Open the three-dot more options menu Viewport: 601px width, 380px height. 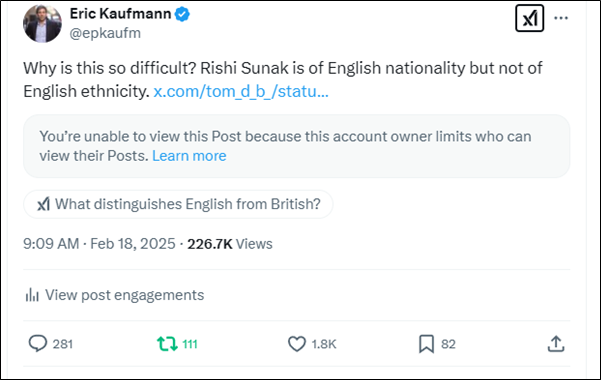coord(561,18)
